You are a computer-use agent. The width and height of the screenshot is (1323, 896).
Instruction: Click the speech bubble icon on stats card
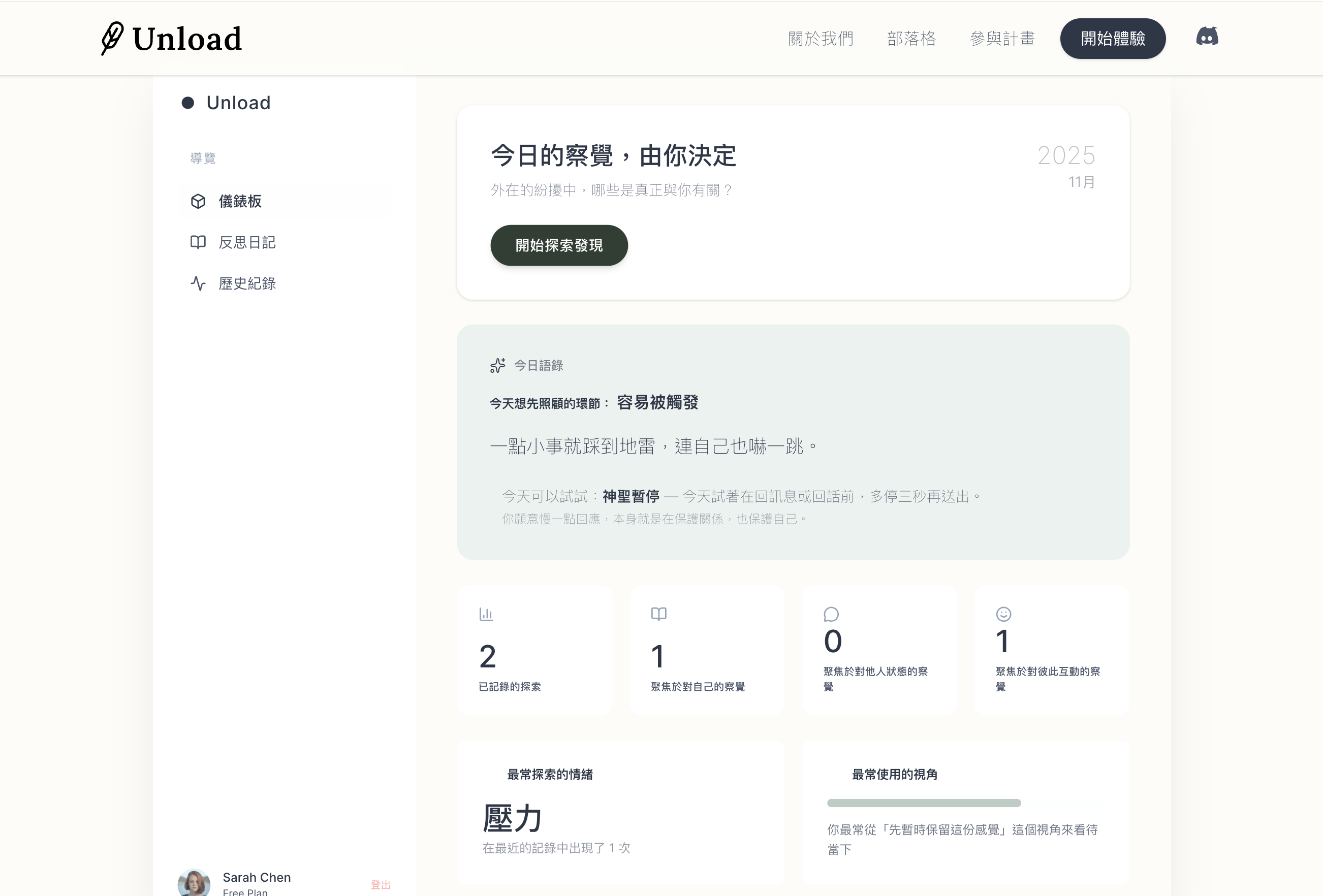(831, 614)
